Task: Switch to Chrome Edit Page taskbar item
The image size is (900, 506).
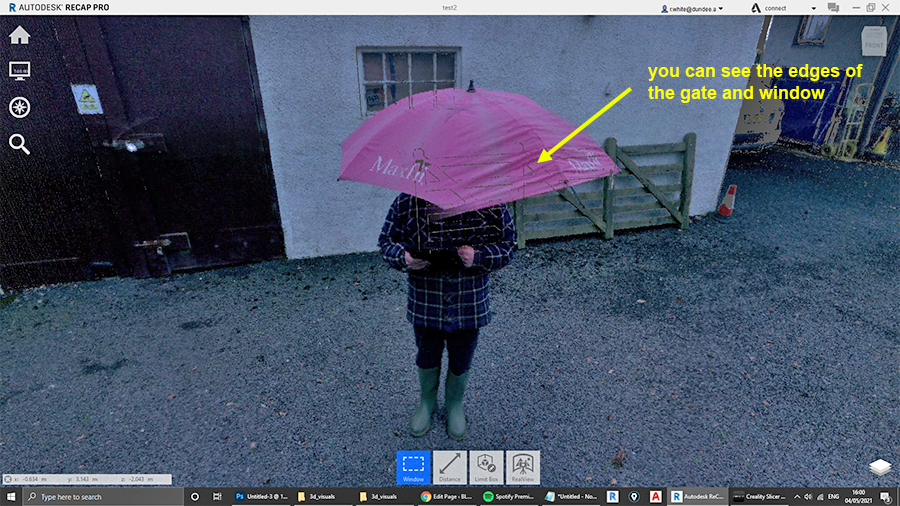Action: pyautogui.click(x=448, y=496)
